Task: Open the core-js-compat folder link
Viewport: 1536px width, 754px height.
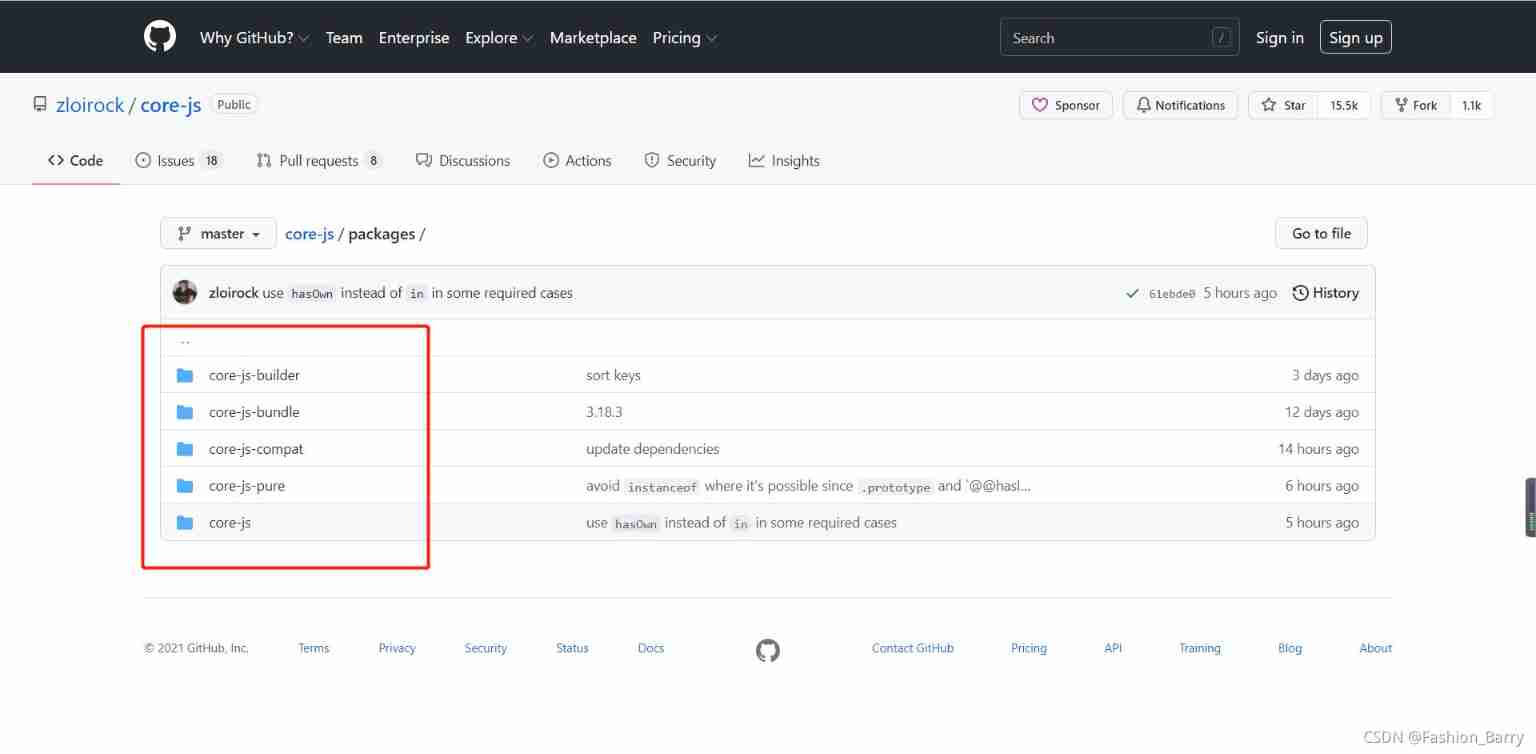Action: 256,449
